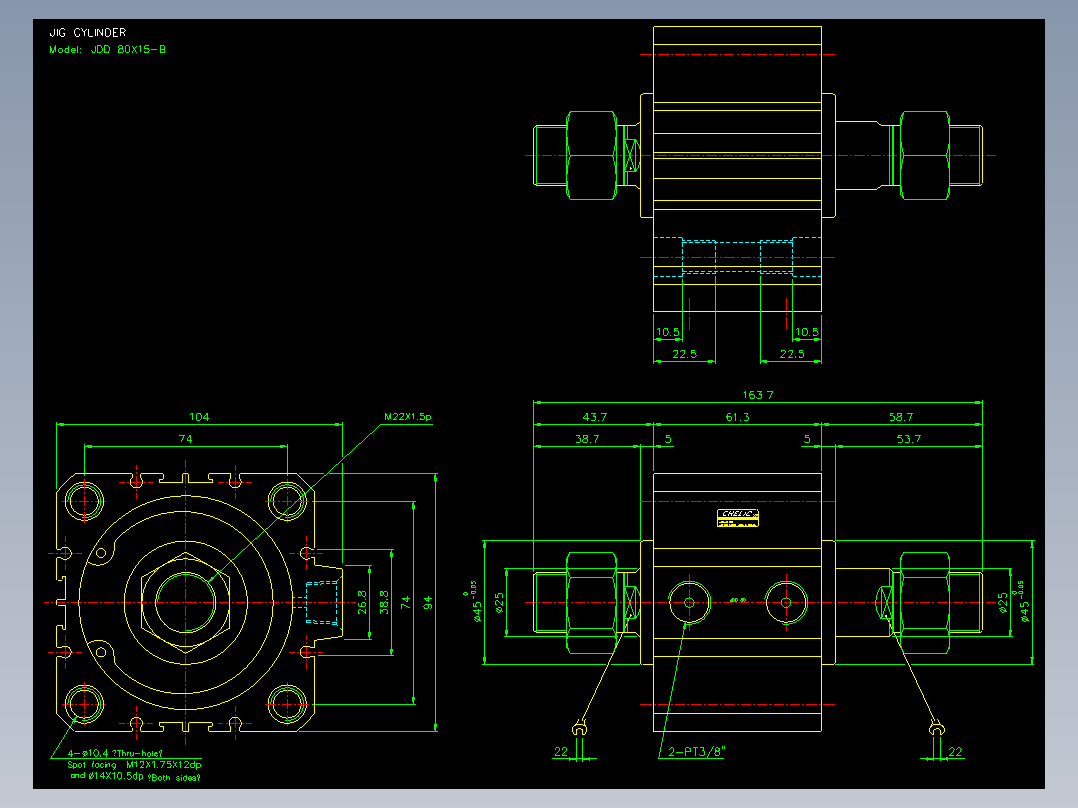This screenshot has width=1078, height=808.
Task: Select the 104 width dimension text
Action: [x=199, y=417]
